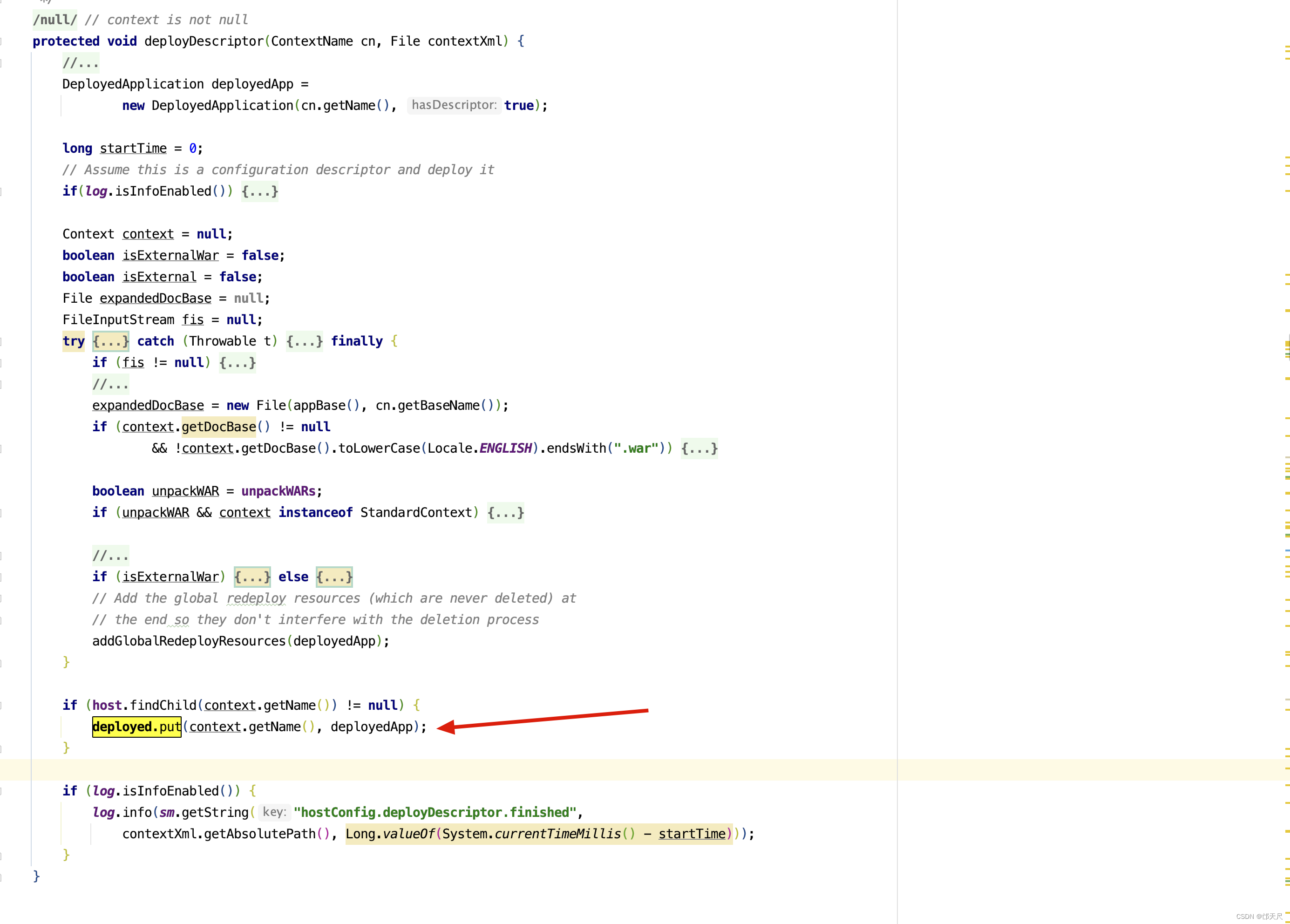Click the unpackWARs field reference
This screenshot has height=924, width=1290.
pos(278,491)
